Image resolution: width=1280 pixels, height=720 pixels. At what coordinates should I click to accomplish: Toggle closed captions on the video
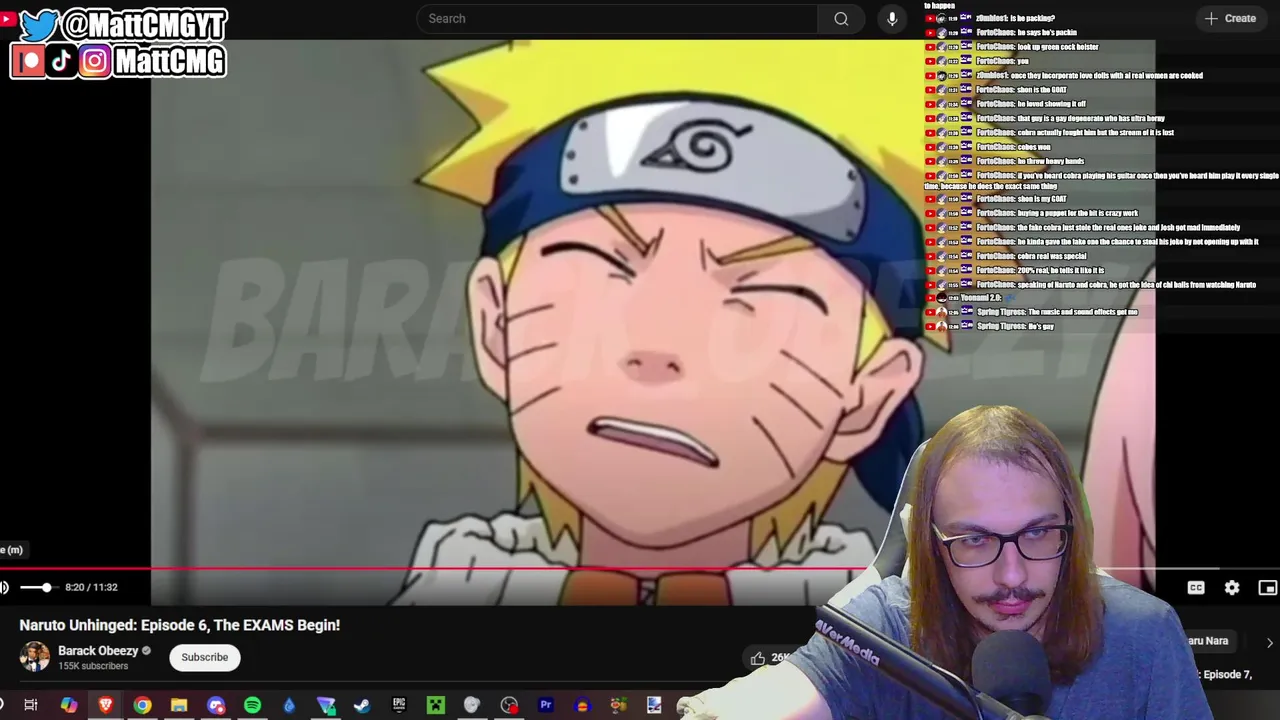(1196, 588)
